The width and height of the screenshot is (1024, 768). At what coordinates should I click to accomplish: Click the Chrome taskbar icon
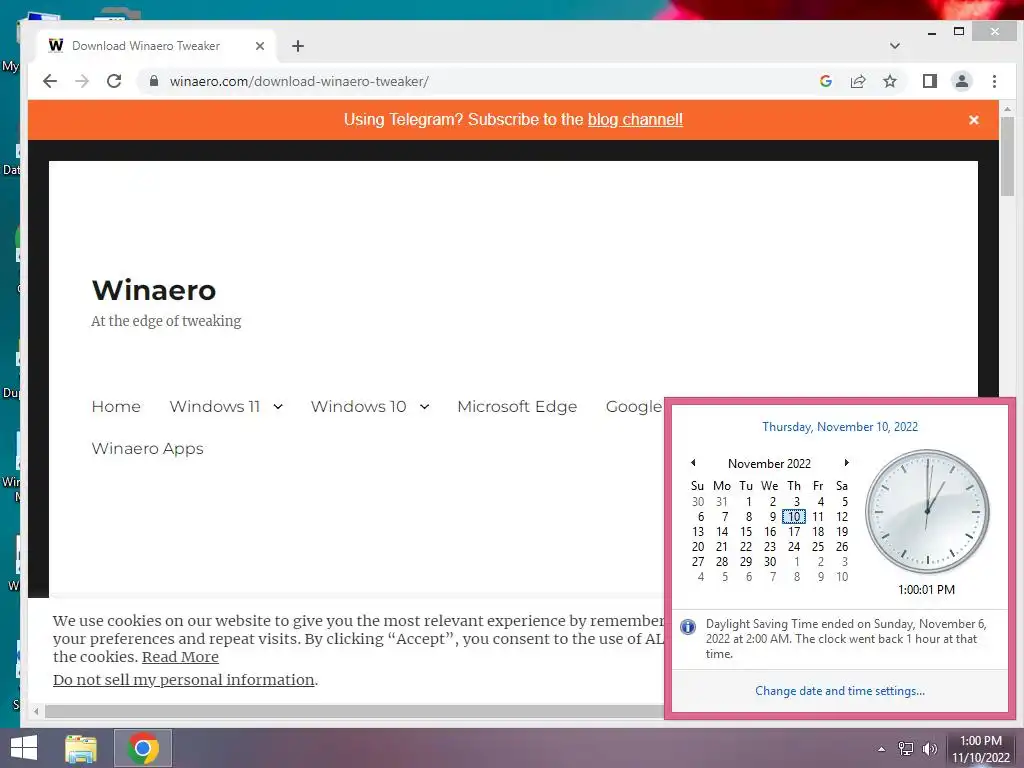143,748
